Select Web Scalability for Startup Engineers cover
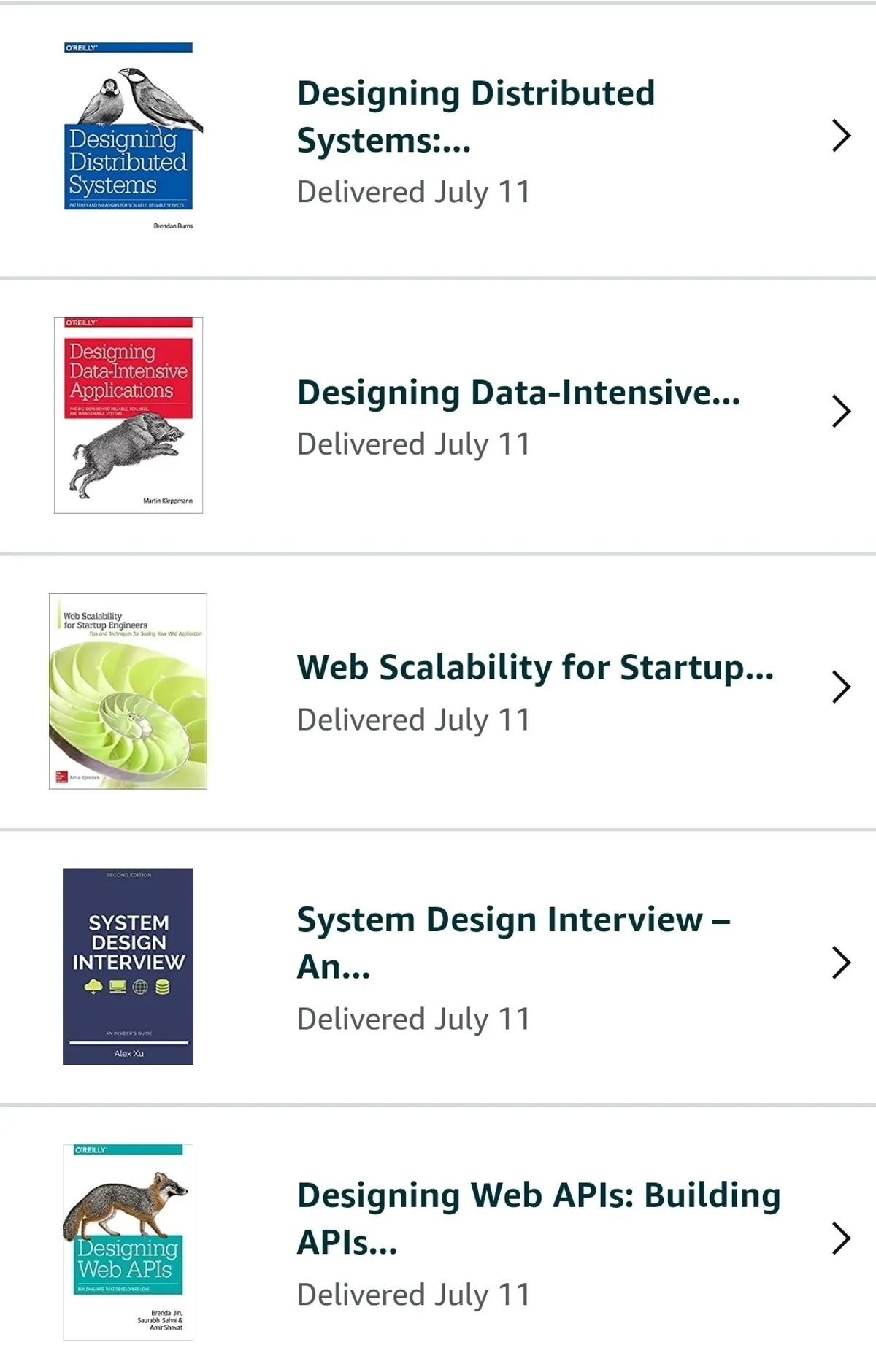Viewport: 876px width, 1372px height. (x=128, y=691)
